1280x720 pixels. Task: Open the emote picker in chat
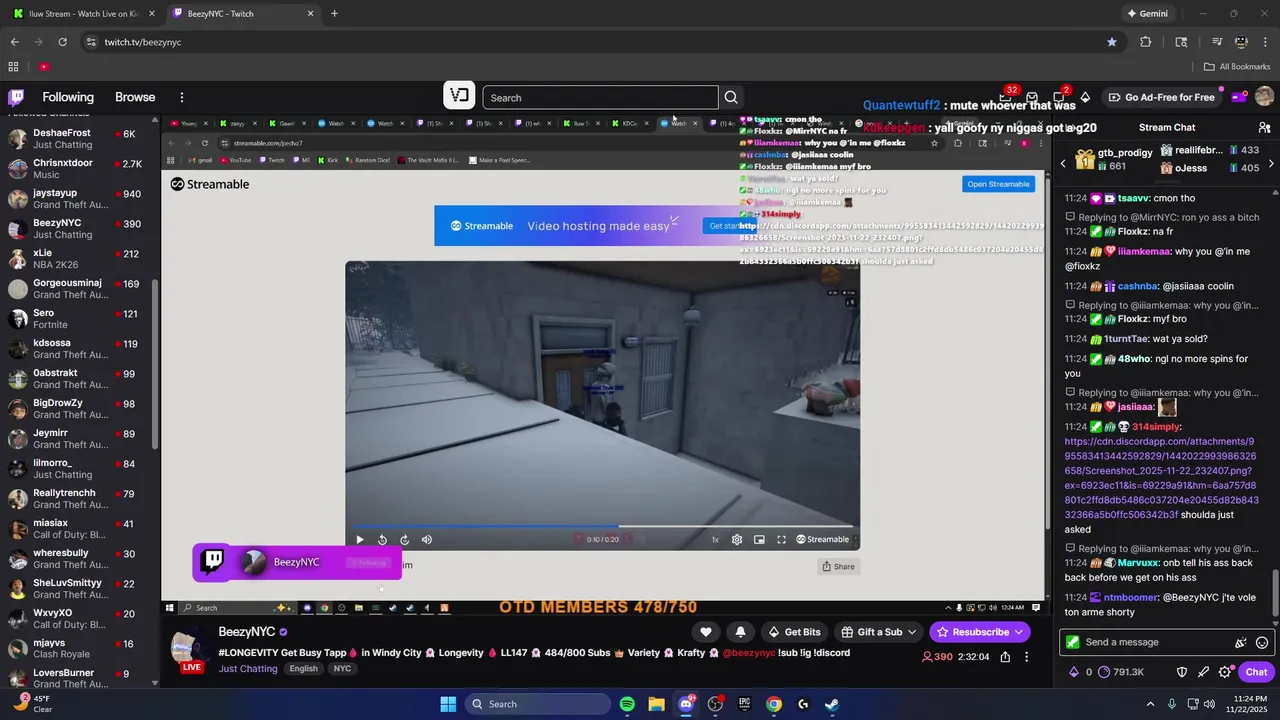(x=1262, y=642)
